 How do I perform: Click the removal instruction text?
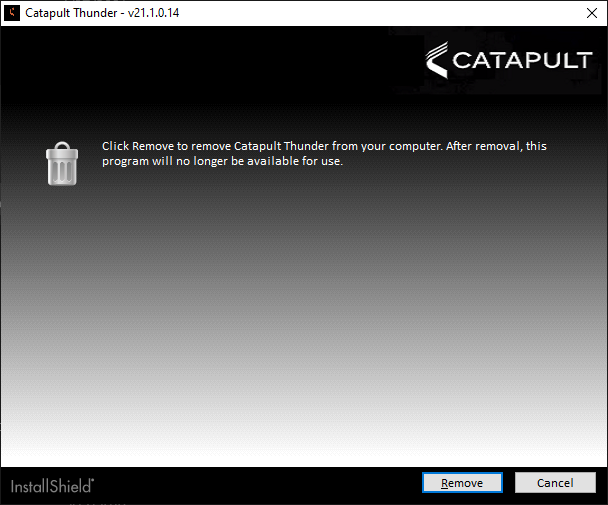click(324, 153)
